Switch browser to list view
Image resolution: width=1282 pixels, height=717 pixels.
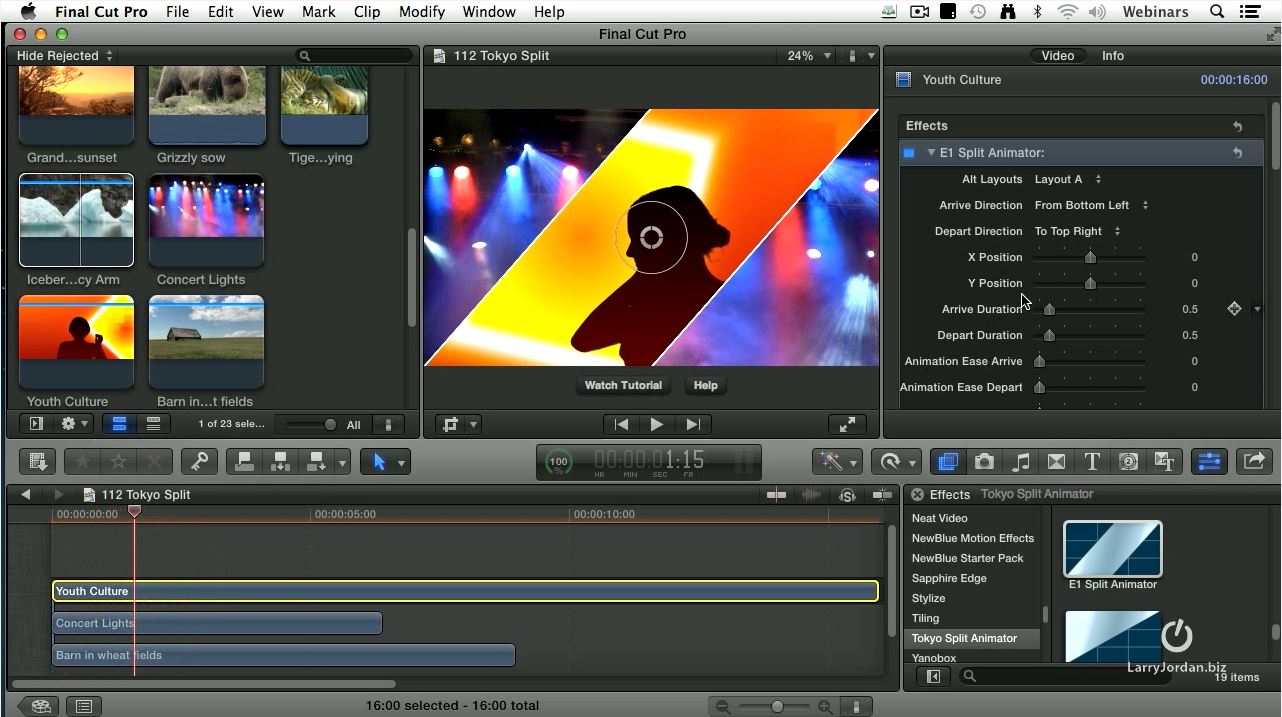point(153,424)
